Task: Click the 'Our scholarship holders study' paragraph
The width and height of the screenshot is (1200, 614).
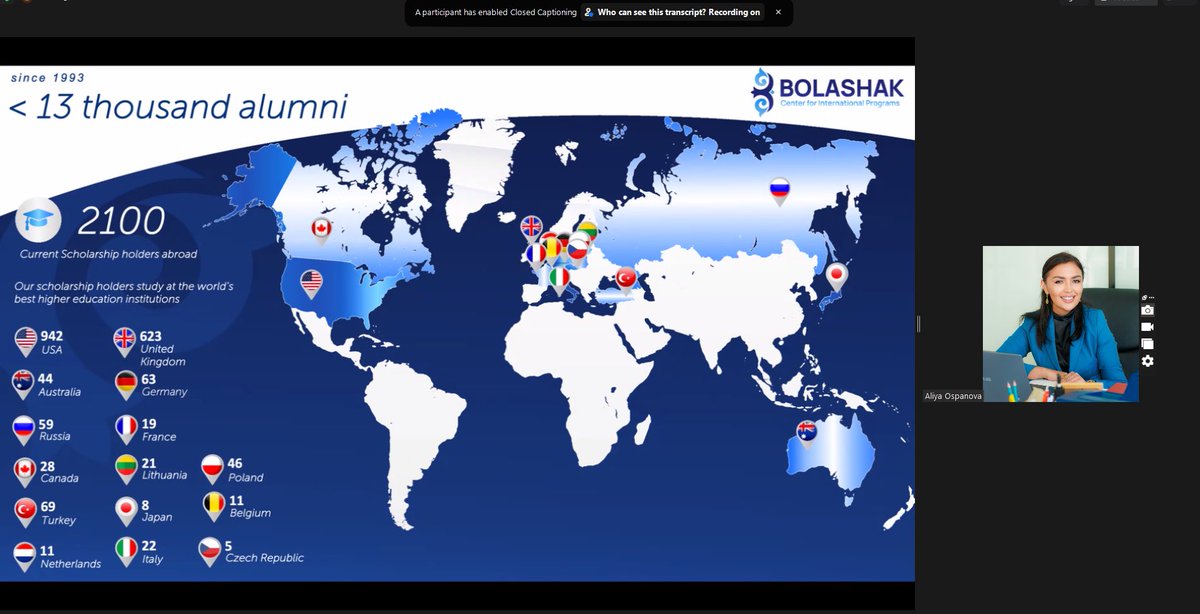Action: click(124, 292)
